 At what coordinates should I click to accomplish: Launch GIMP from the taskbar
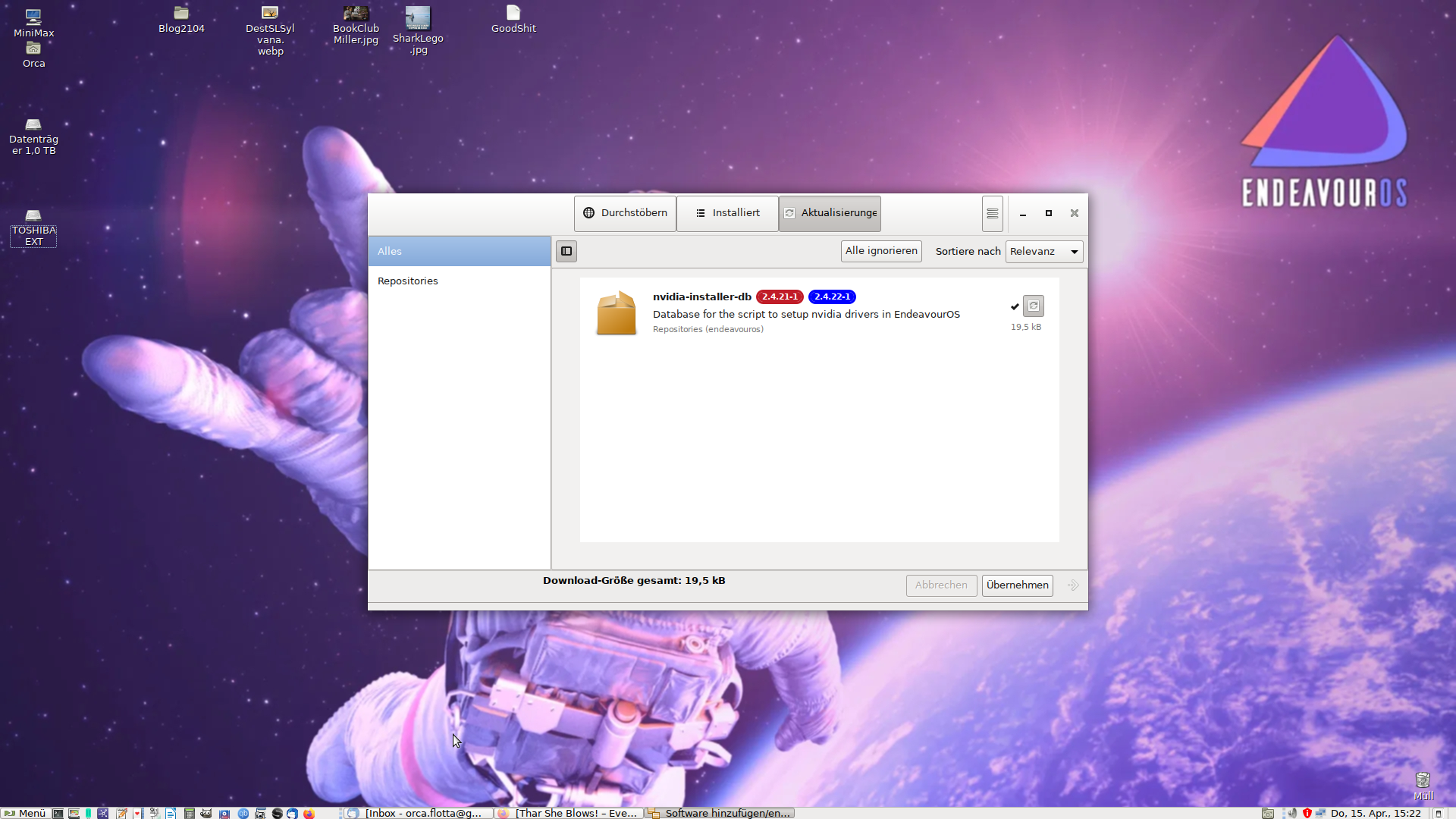click(206, 813)
